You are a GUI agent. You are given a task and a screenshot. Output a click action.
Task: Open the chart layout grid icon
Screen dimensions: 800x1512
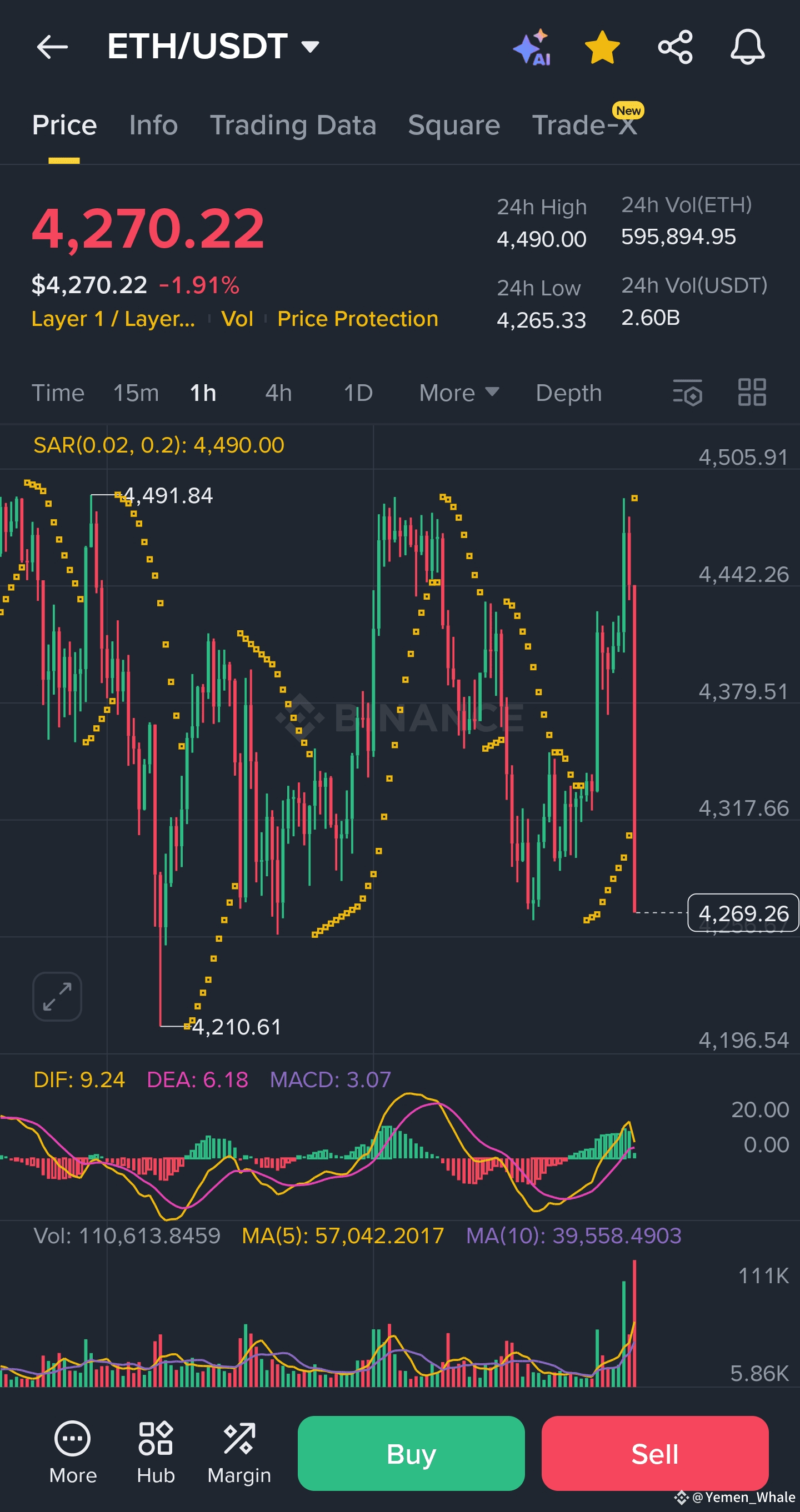[752, 392]
